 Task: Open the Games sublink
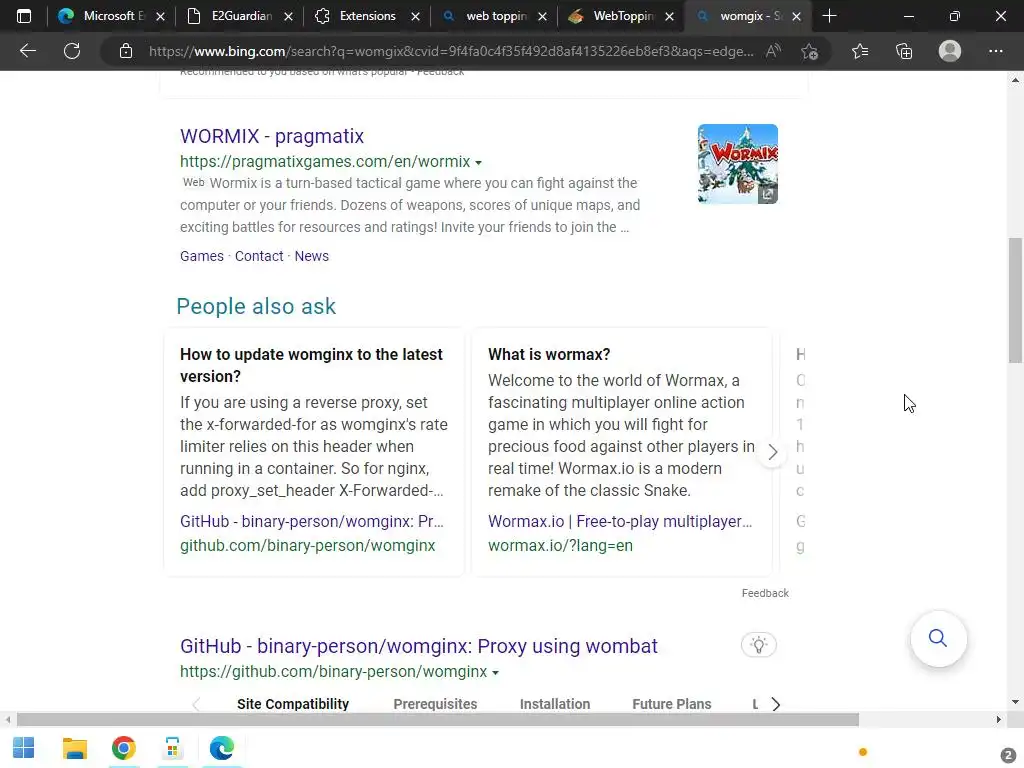[x=202, y=256]
